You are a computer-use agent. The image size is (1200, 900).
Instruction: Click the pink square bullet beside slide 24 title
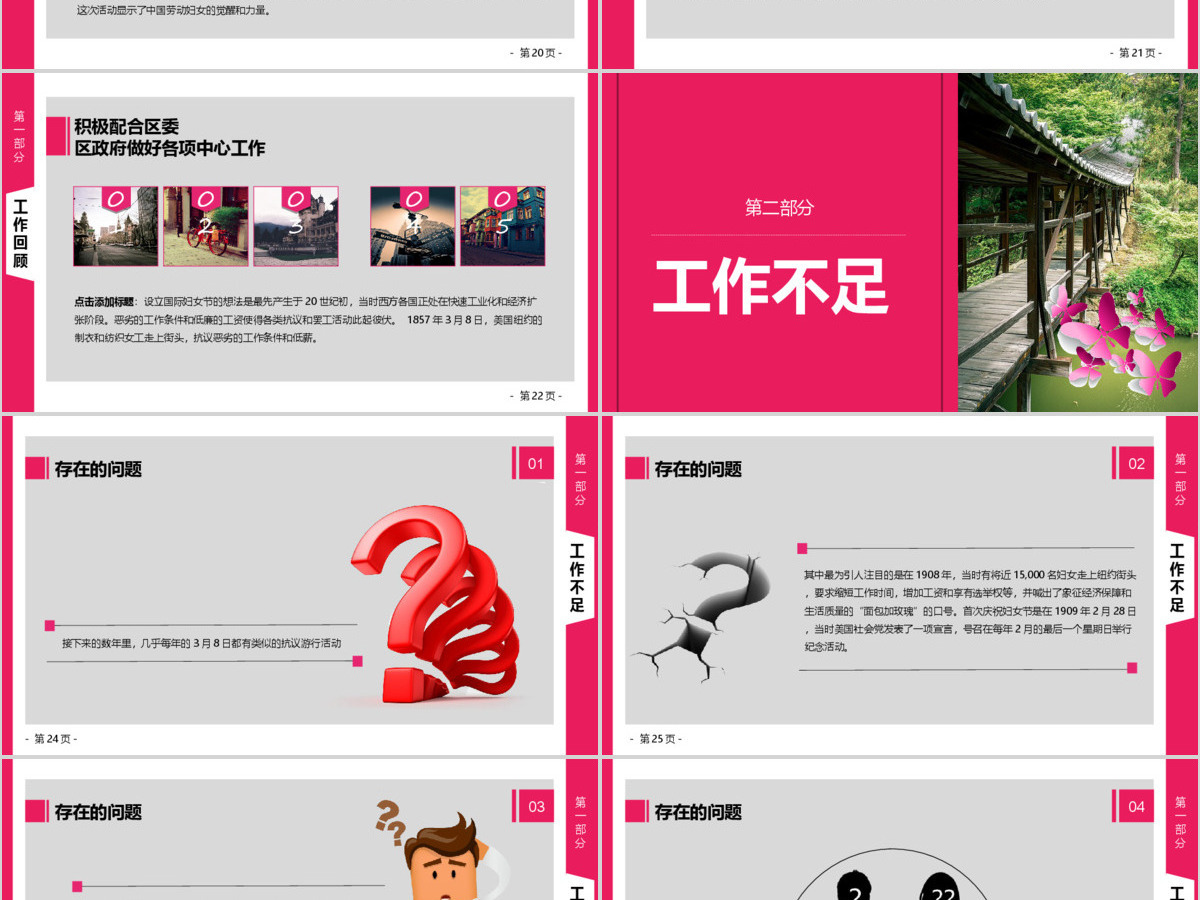coord(37,469)
